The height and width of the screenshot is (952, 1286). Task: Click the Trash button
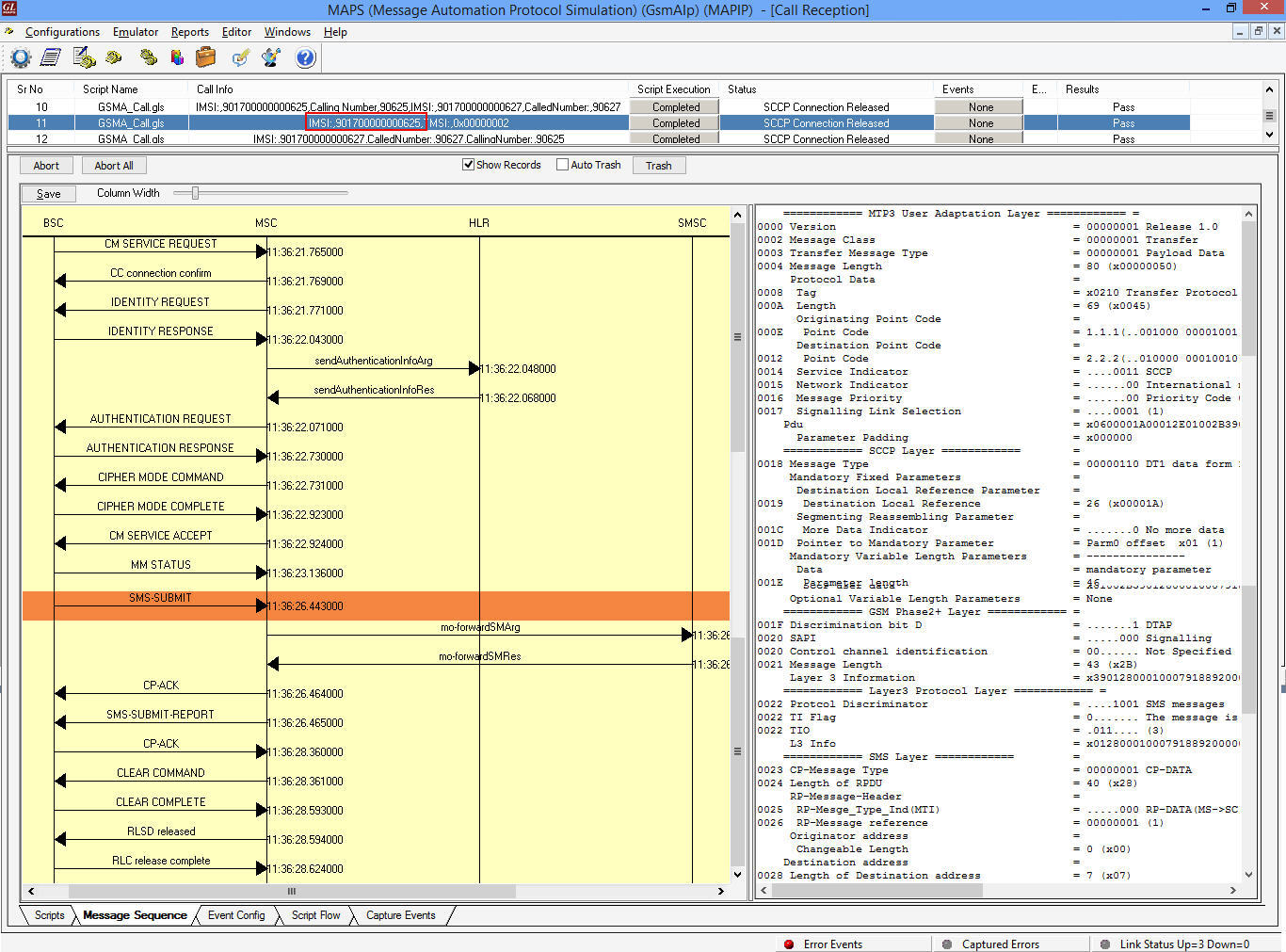pos(658,166)
